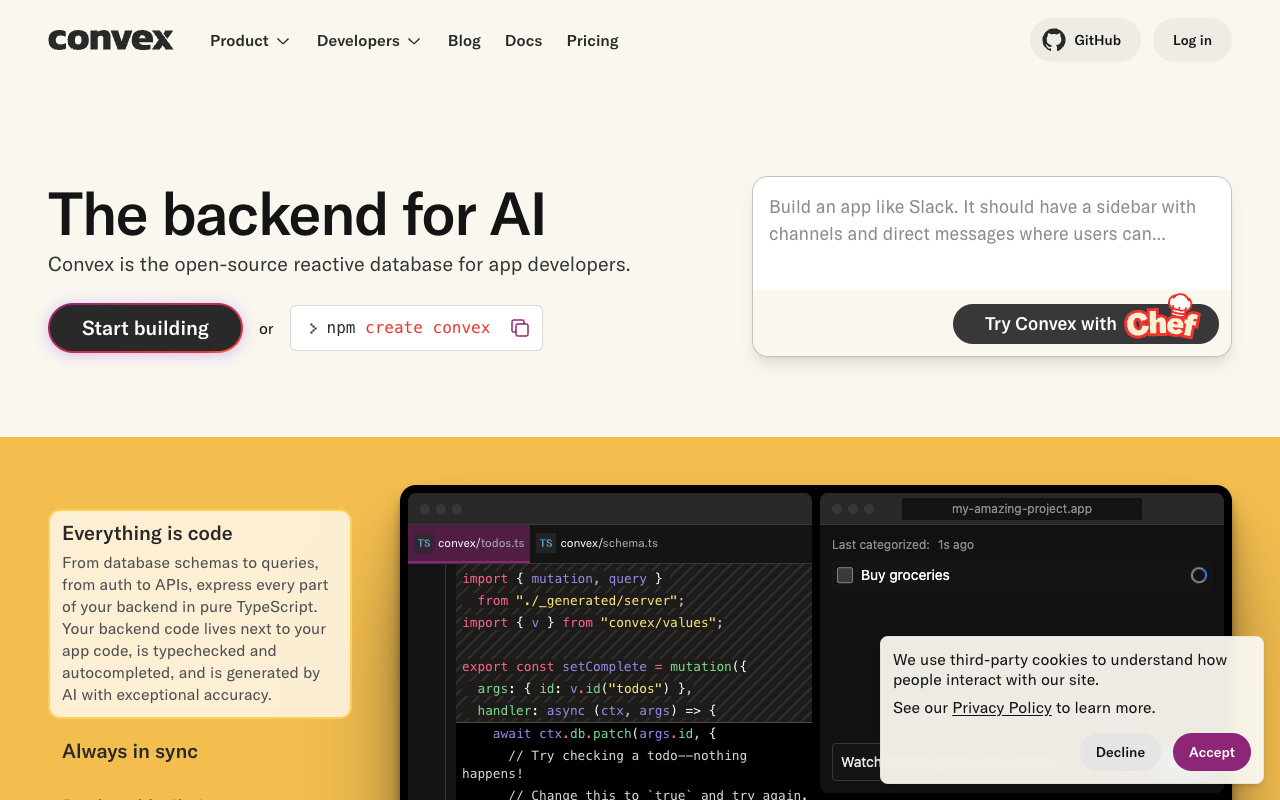Click the Log in button
The height and width of the screenshot is (800, 1280).
tap(1191, 40)
